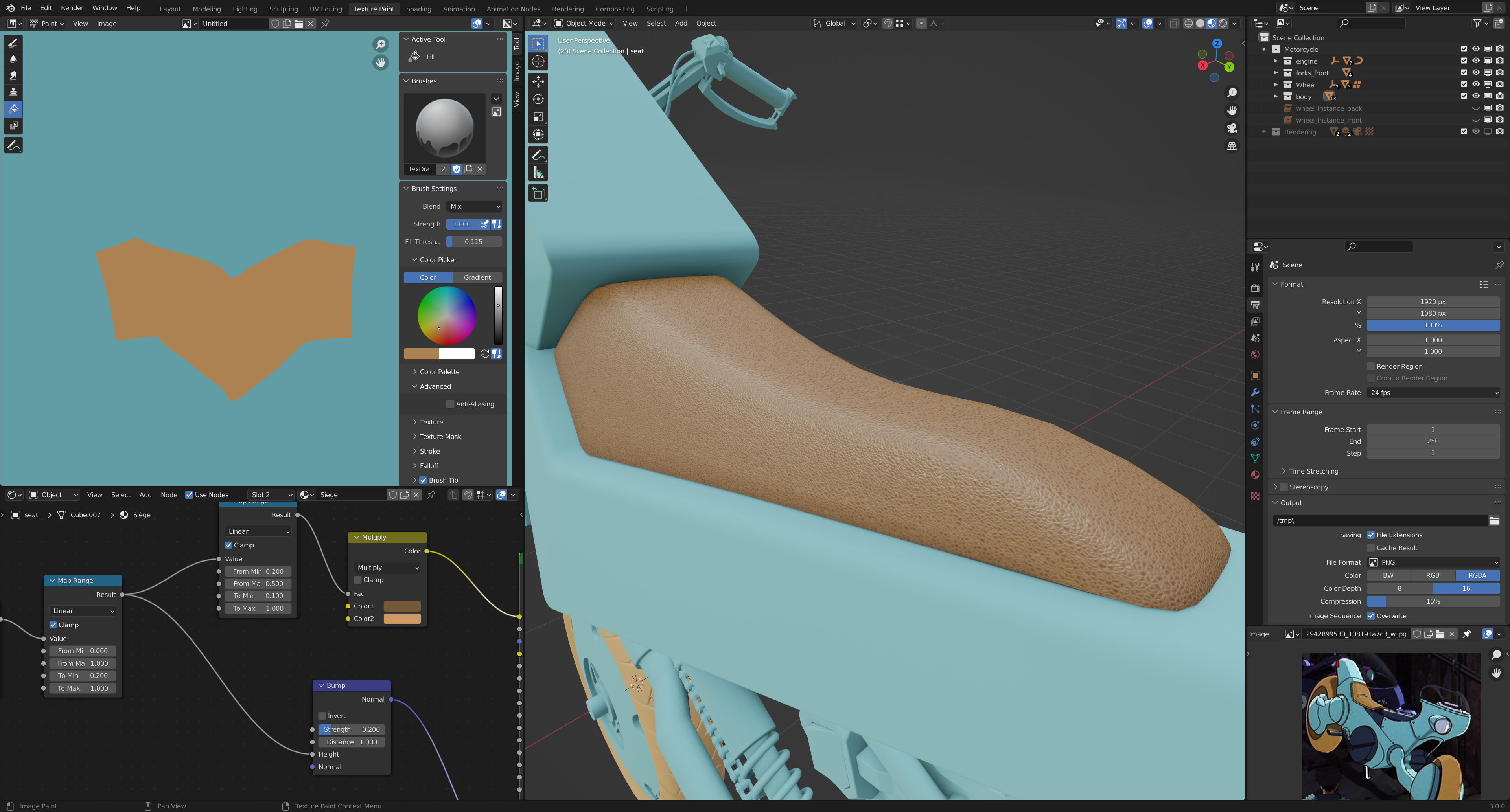This screenshot has height=812, width=1510.
Task: Toggle camera view in the viewport
Action: click(x=1232, y=128)
